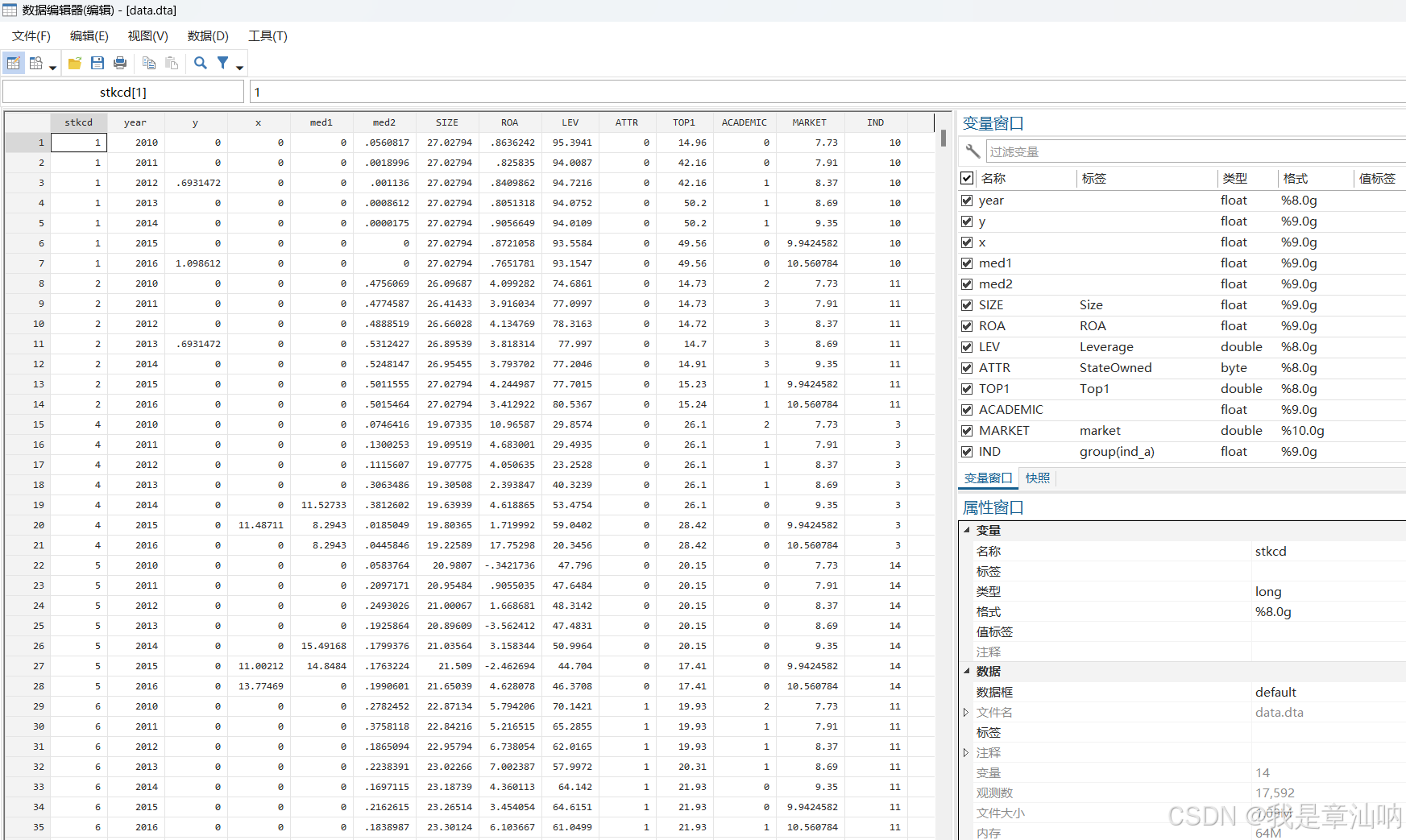Screen dimensions: 1406x840
Task: Click cell value 11.48711 in x column
Action: point(259,525)
